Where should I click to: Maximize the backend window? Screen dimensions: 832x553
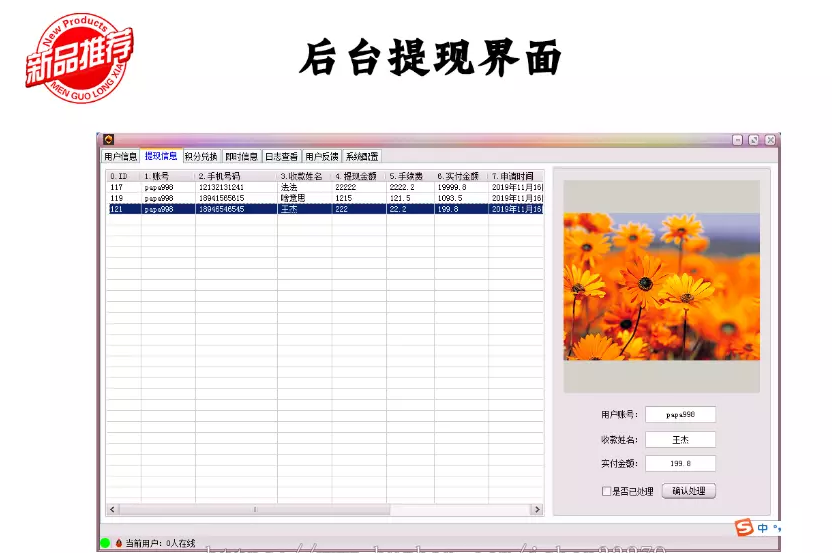click(x=753, y=140)
